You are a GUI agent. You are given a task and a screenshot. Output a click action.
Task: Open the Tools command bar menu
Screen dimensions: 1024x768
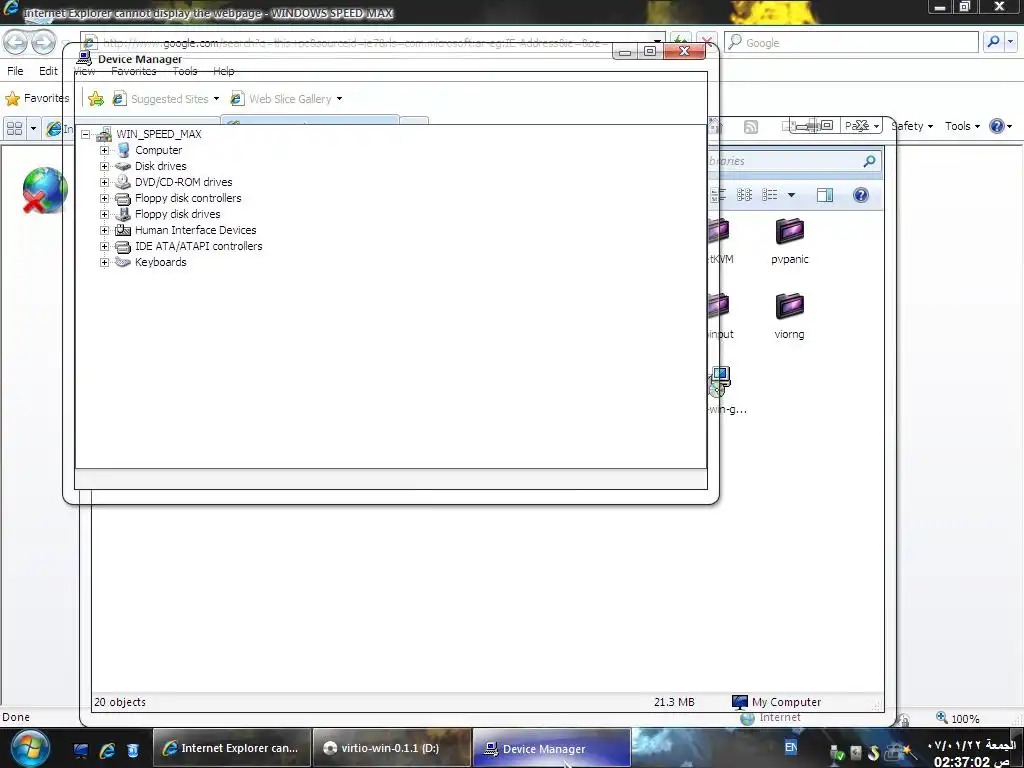962,126
